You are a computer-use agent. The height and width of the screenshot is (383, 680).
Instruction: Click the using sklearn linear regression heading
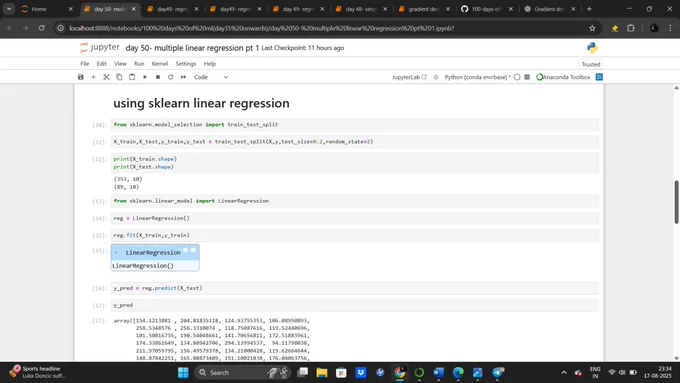[x=201, y=103]
